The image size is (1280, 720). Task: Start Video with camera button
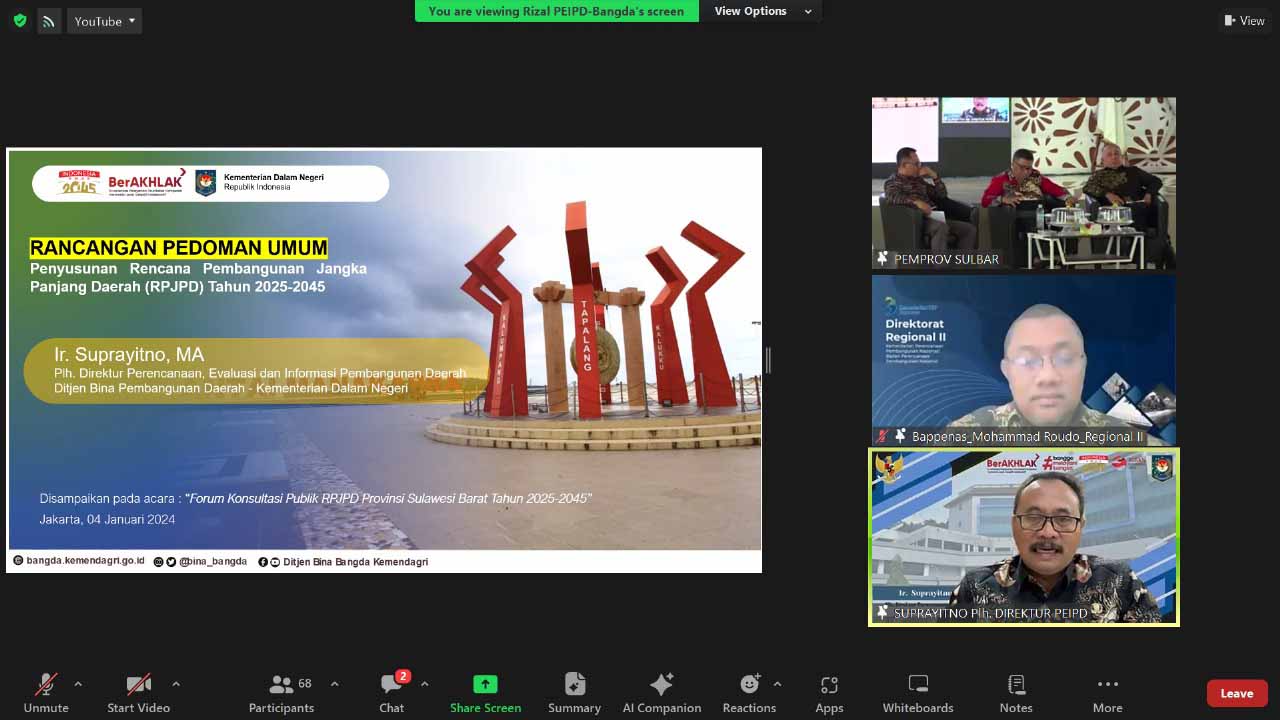[138, 693]
